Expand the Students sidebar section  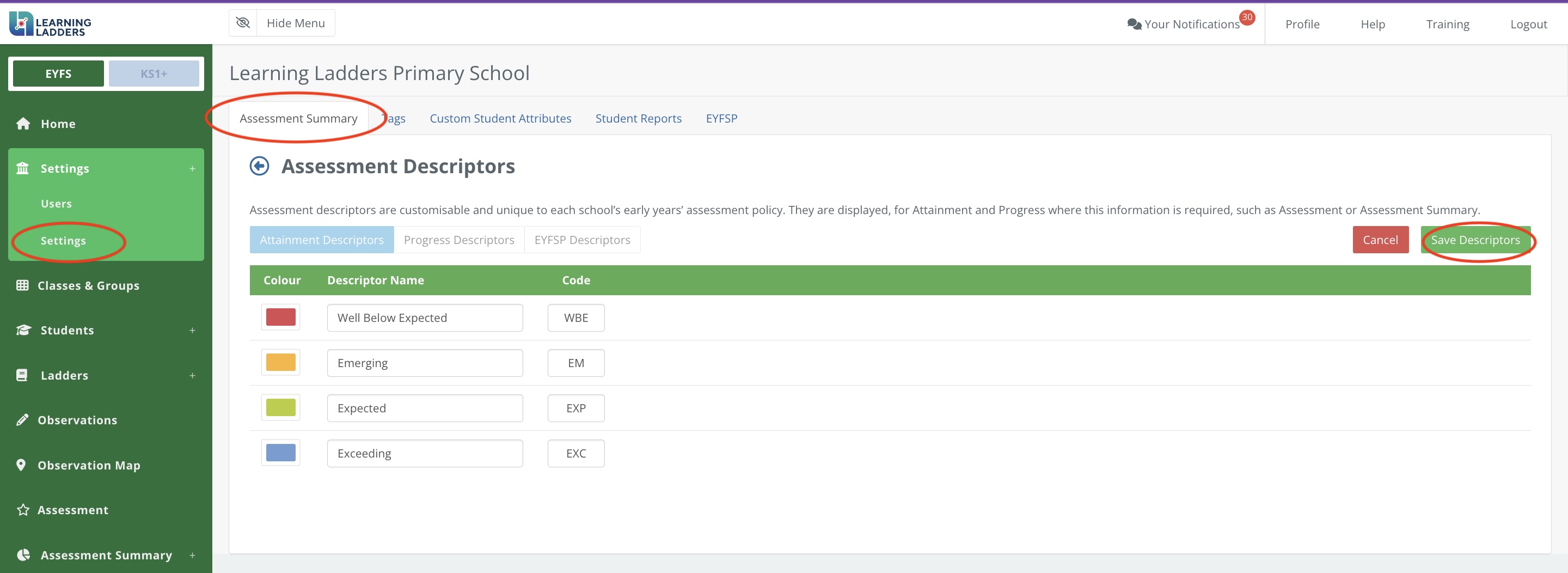click(x=192, y=330)
